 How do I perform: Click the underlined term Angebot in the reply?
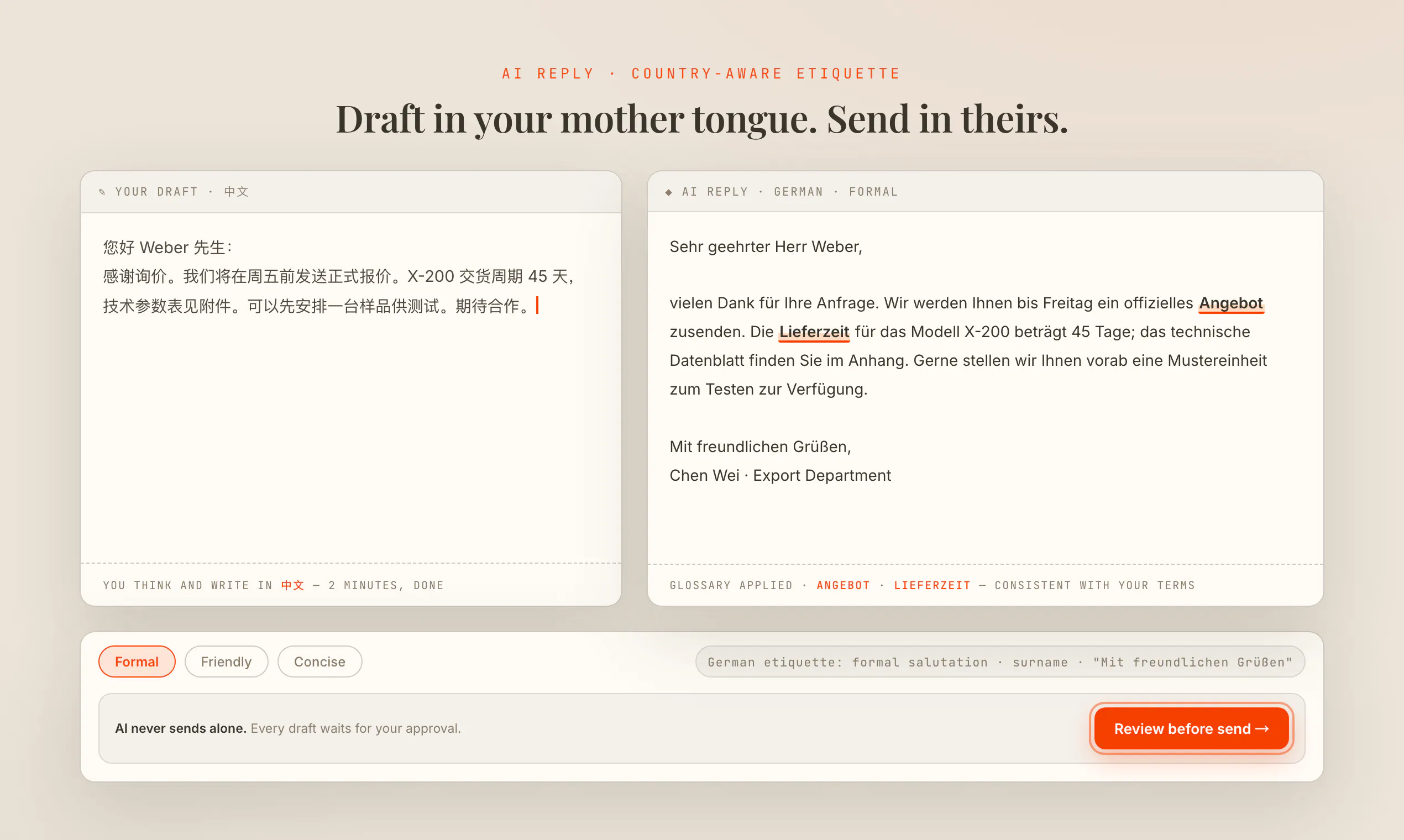1231,303
